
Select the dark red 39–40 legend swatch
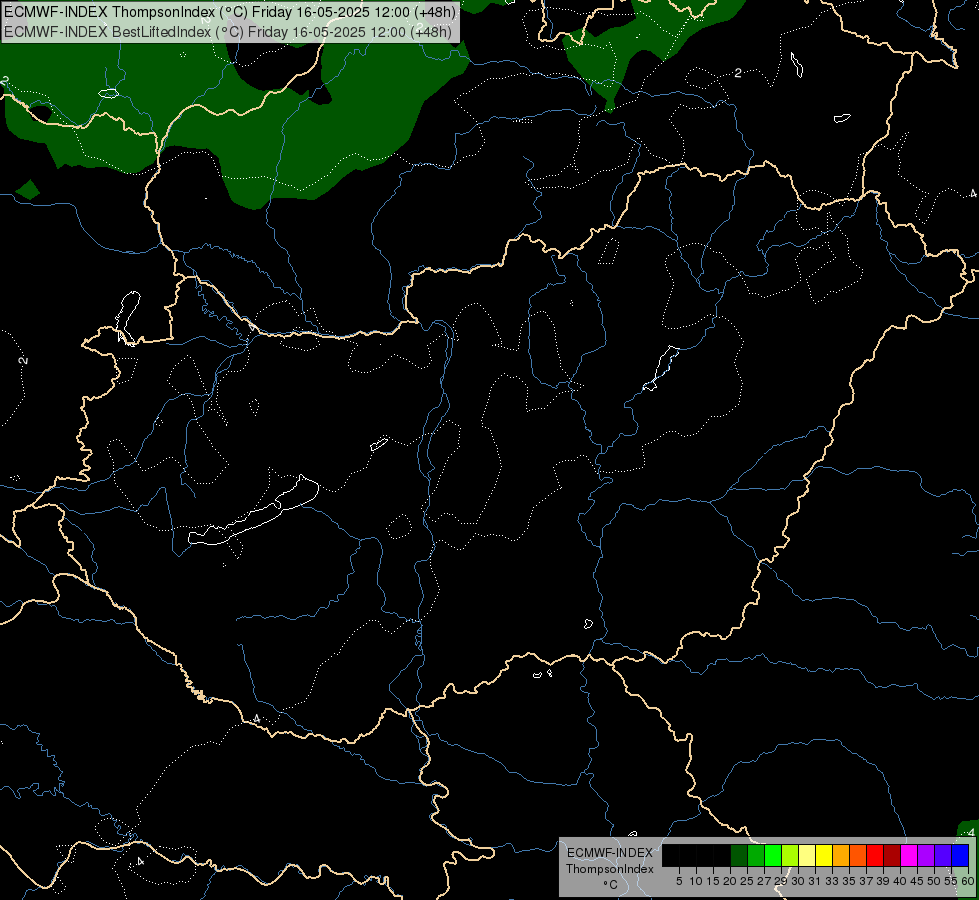click(892, 856)
